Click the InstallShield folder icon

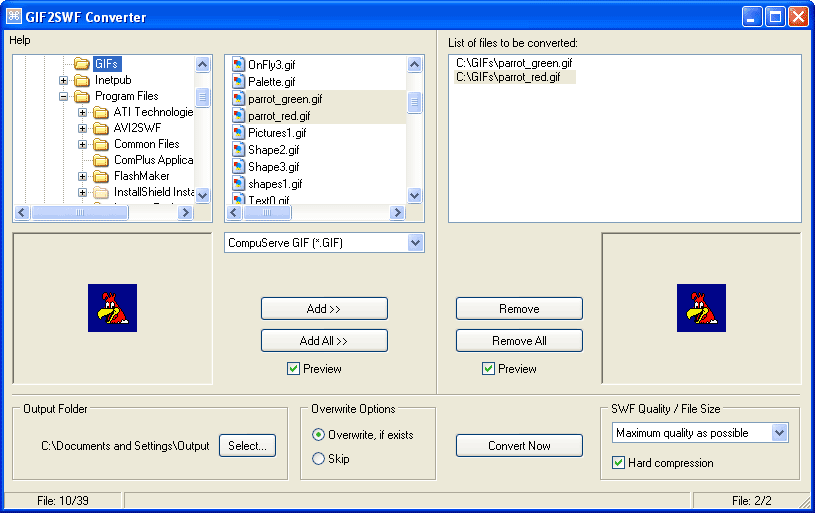coord(101,192)
